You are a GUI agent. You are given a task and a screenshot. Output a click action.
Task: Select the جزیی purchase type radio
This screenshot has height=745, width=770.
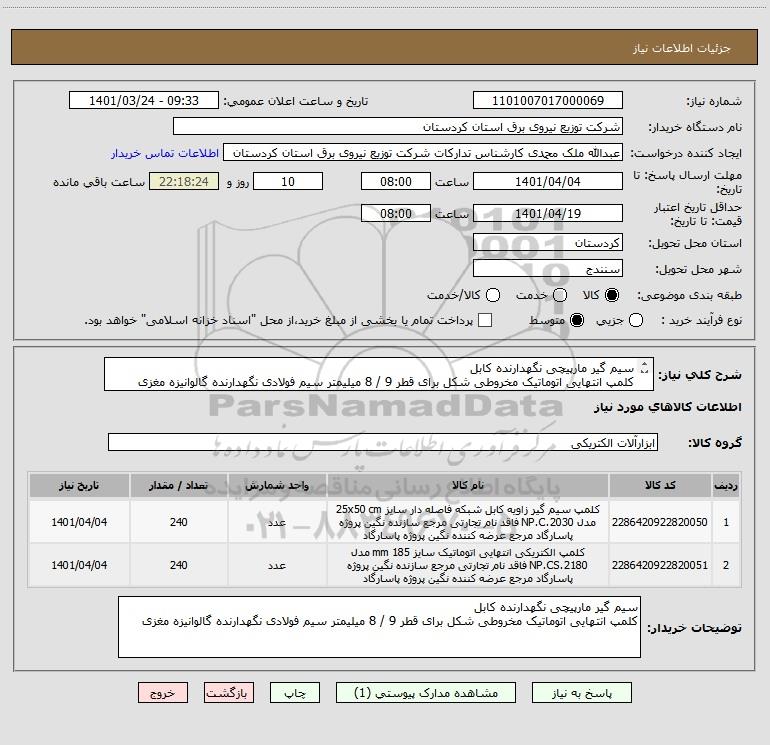click(636, 320)
